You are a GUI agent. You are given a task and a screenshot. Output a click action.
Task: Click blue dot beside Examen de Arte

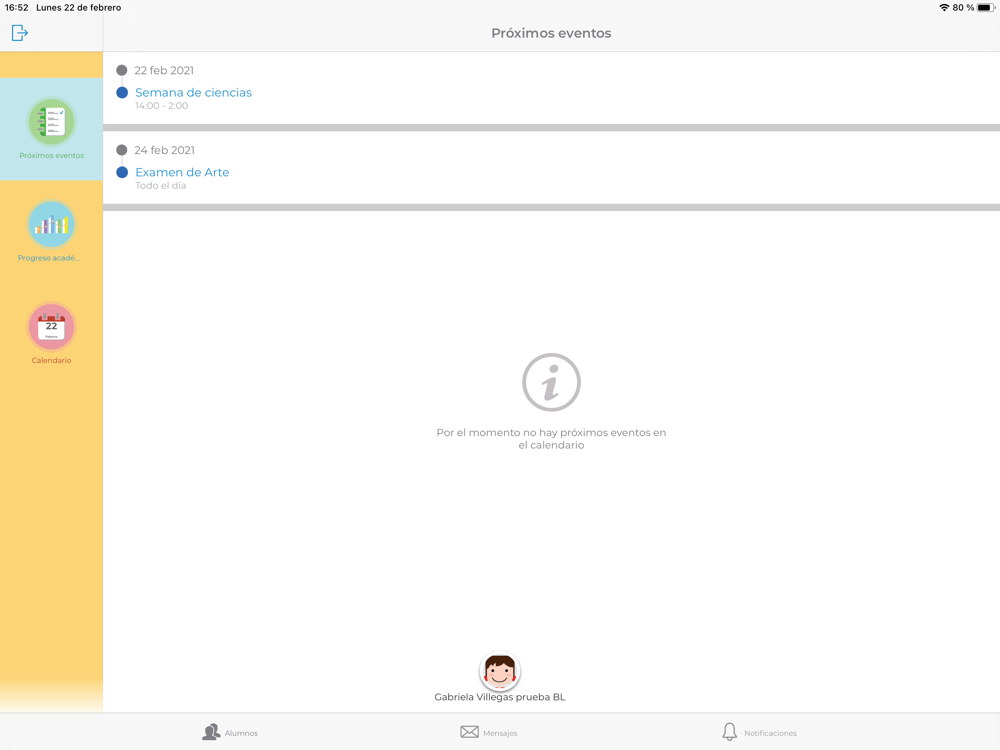point(122,172)
